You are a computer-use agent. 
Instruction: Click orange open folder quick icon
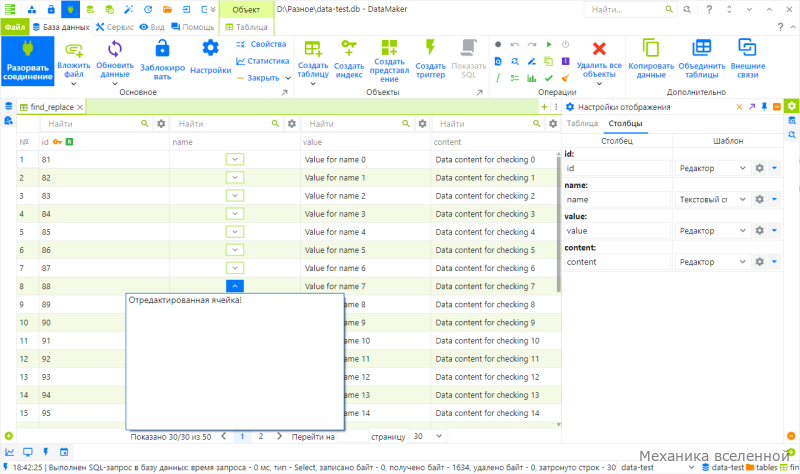tap(167, 9)
